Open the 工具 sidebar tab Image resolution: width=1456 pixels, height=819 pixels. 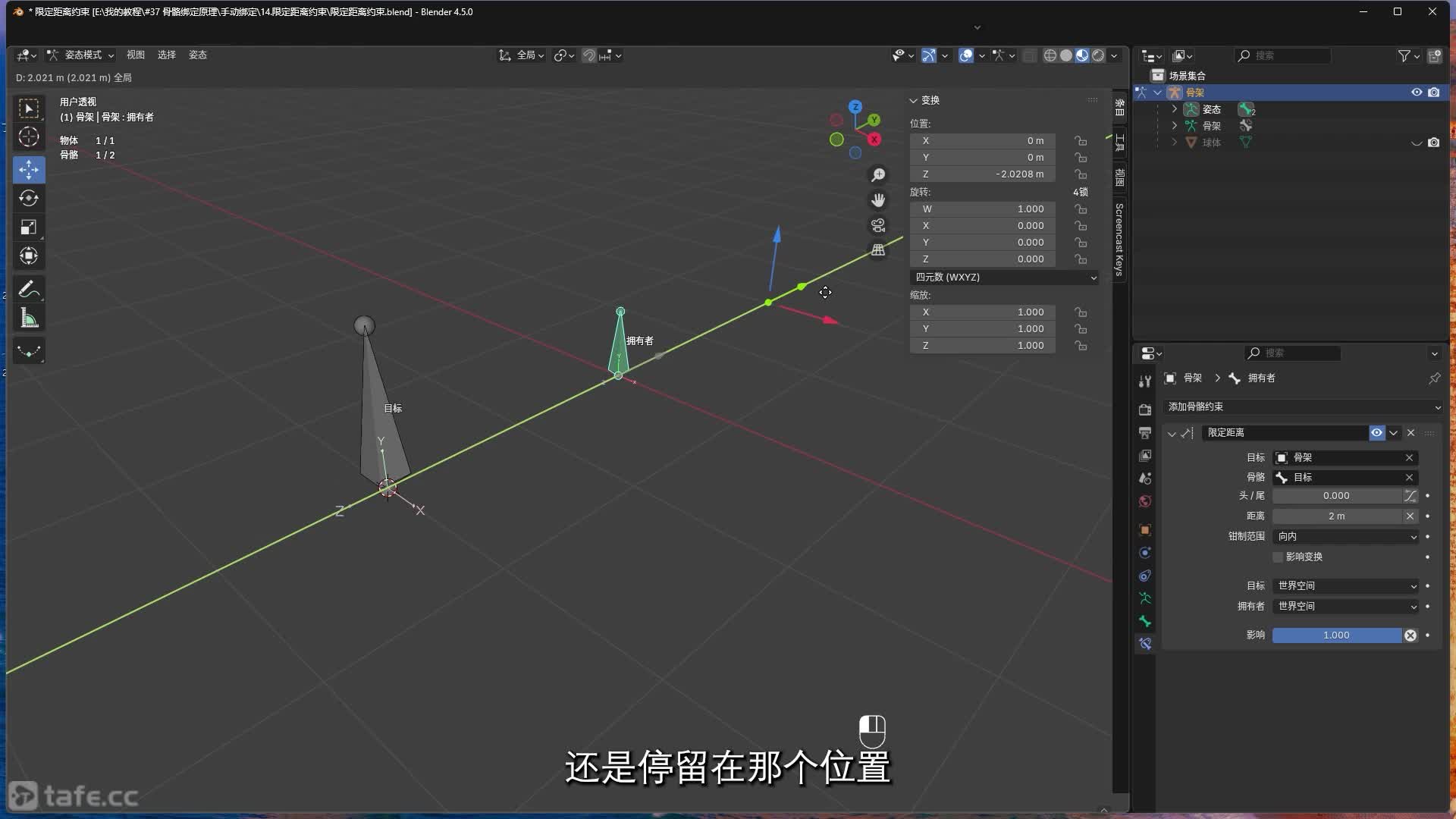(1119, 143)
